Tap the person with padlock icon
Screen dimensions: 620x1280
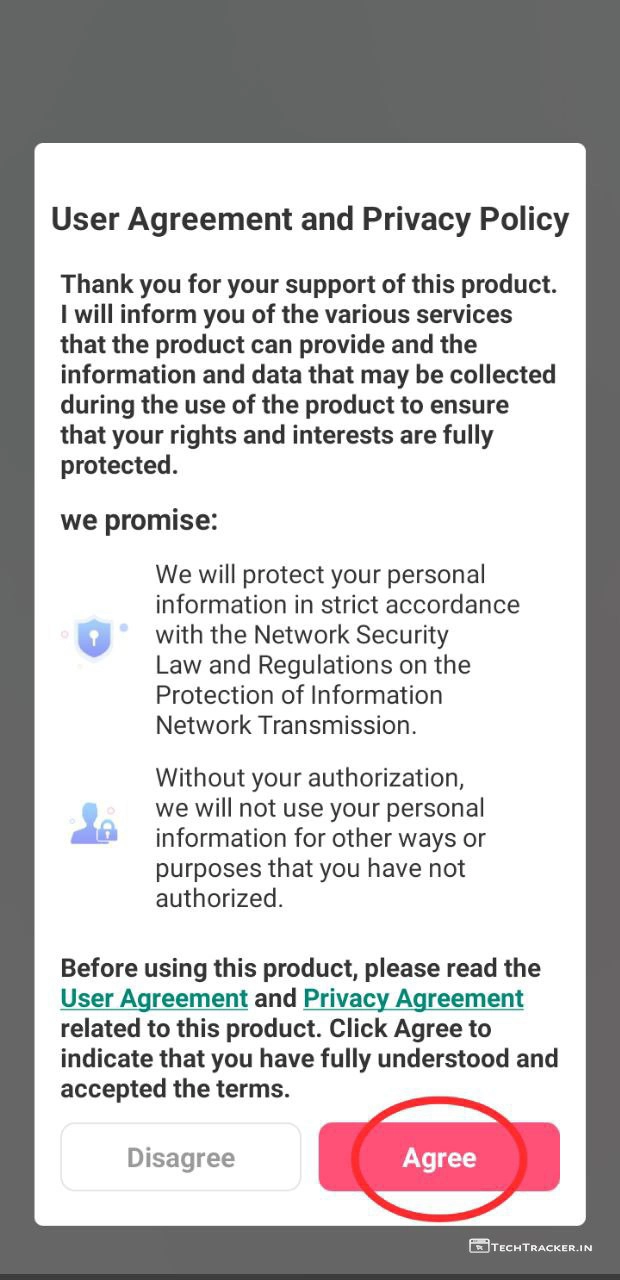click(x=94, y=822)
